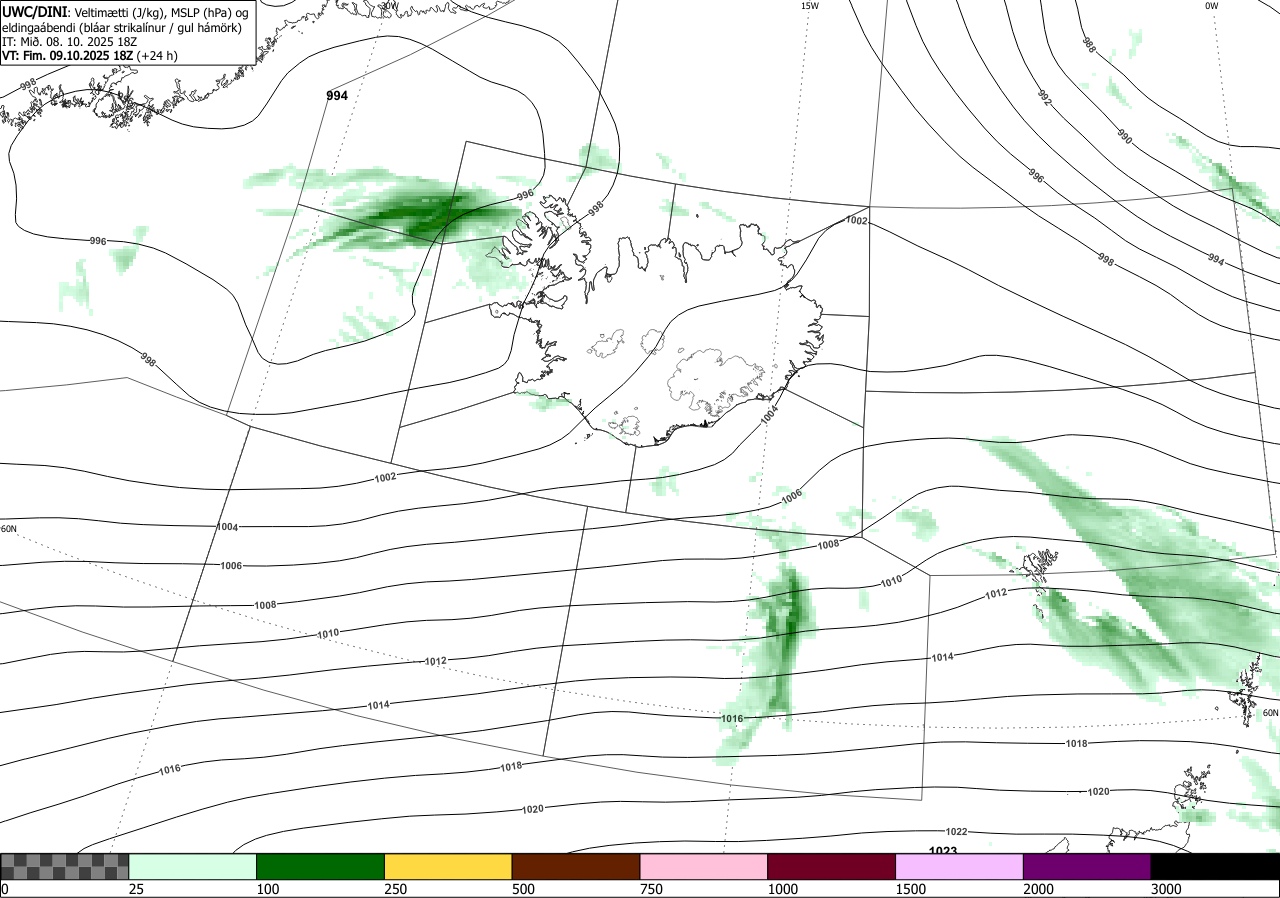Click legend tick value '500'

tap(523, 889)
